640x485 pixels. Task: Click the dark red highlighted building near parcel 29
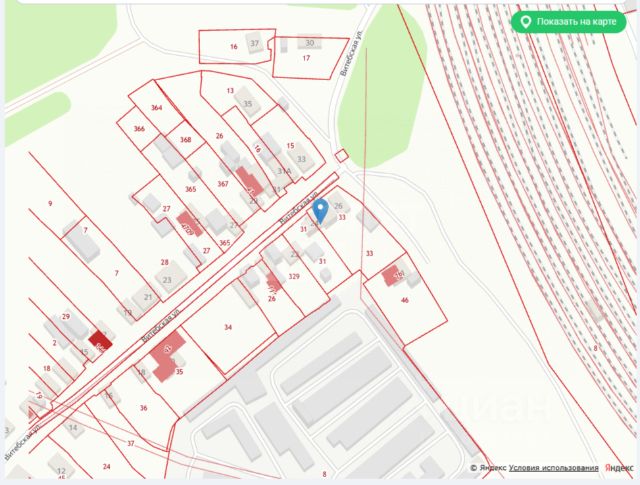(x=100, y=341)
